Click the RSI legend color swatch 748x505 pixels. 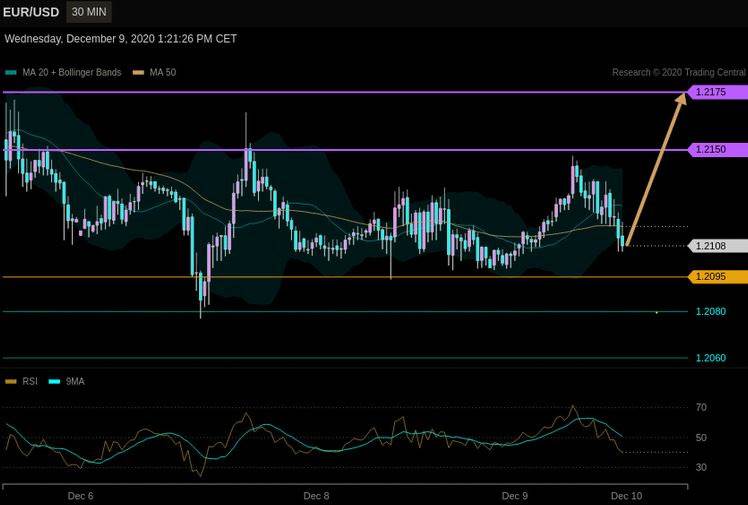tap(10, 381)
